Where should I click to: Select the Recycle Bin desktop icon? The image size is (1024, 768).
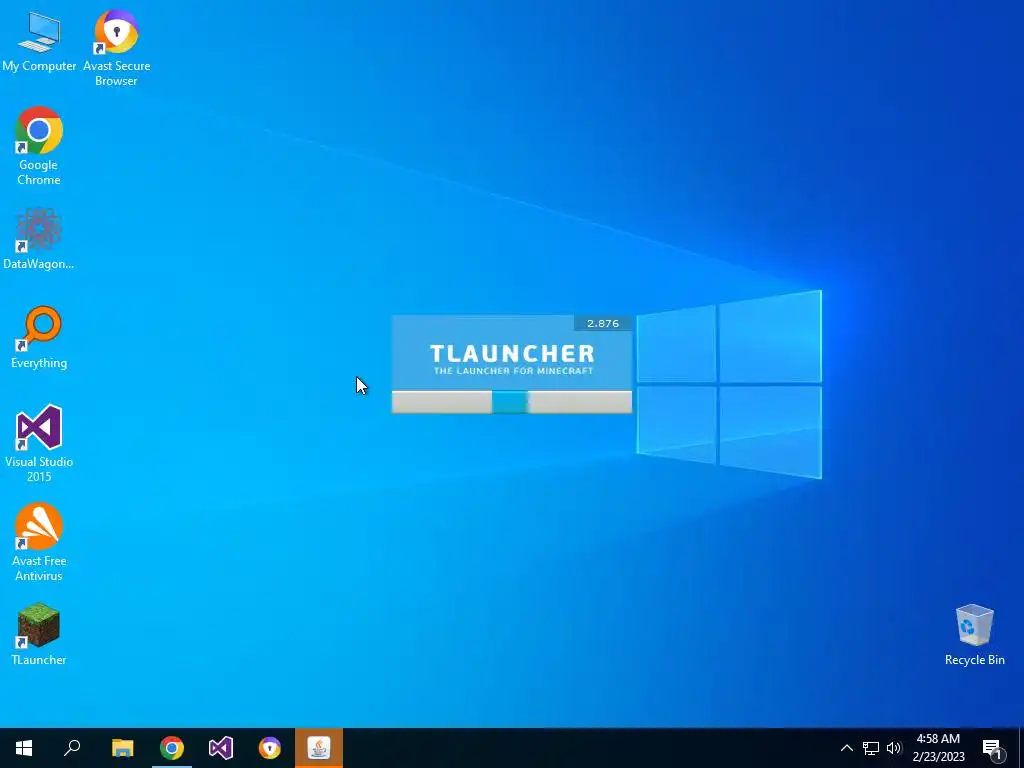pyautogui.click(x=974, y=635)
